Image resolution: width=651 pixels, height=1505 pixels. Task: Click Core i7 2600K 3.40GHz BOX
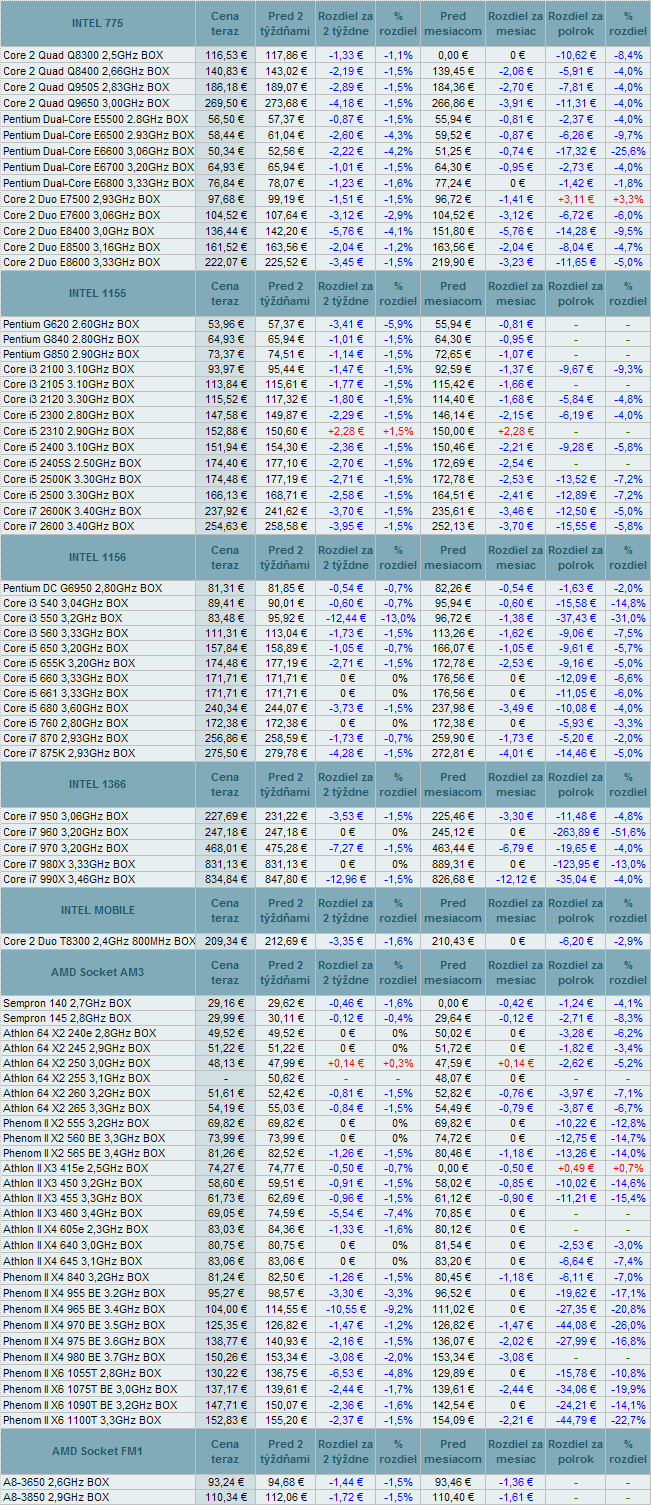[72, 511]
